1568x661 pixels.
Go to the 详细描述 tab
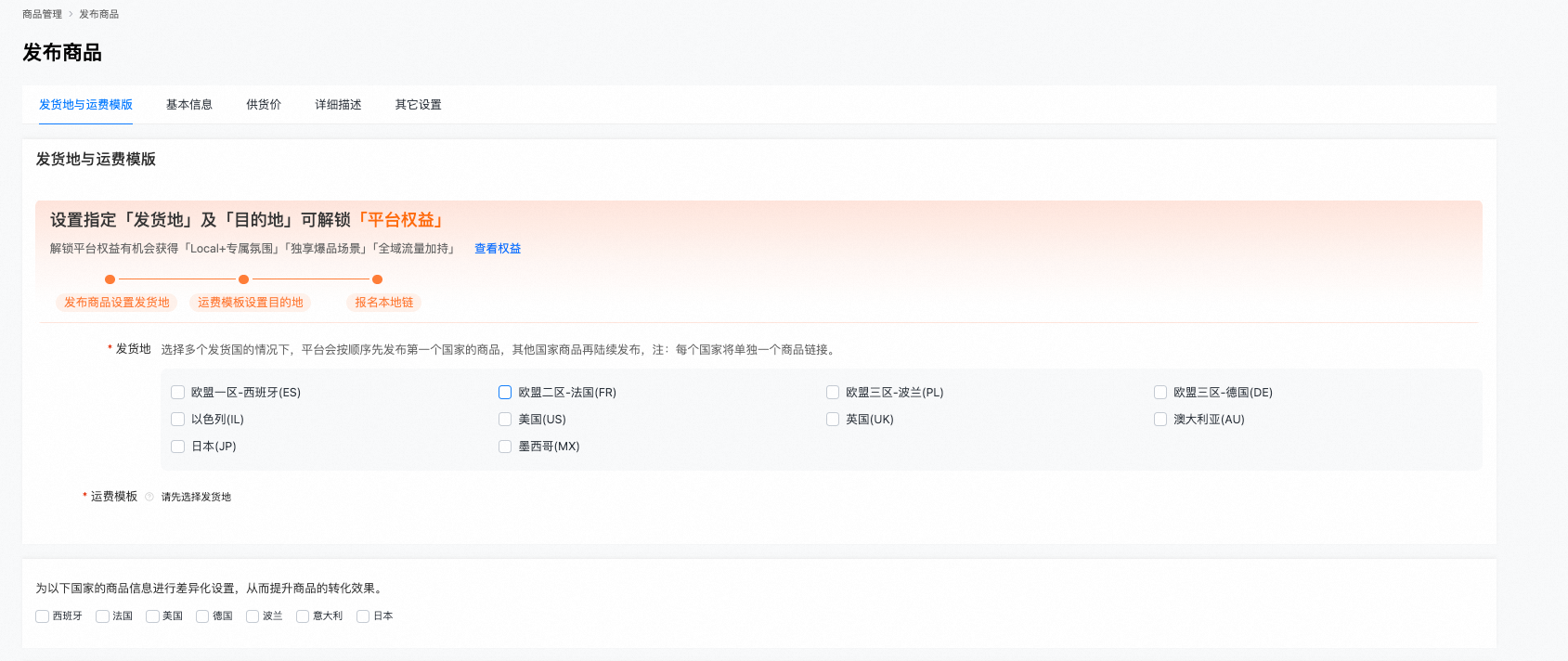[338, 105]
